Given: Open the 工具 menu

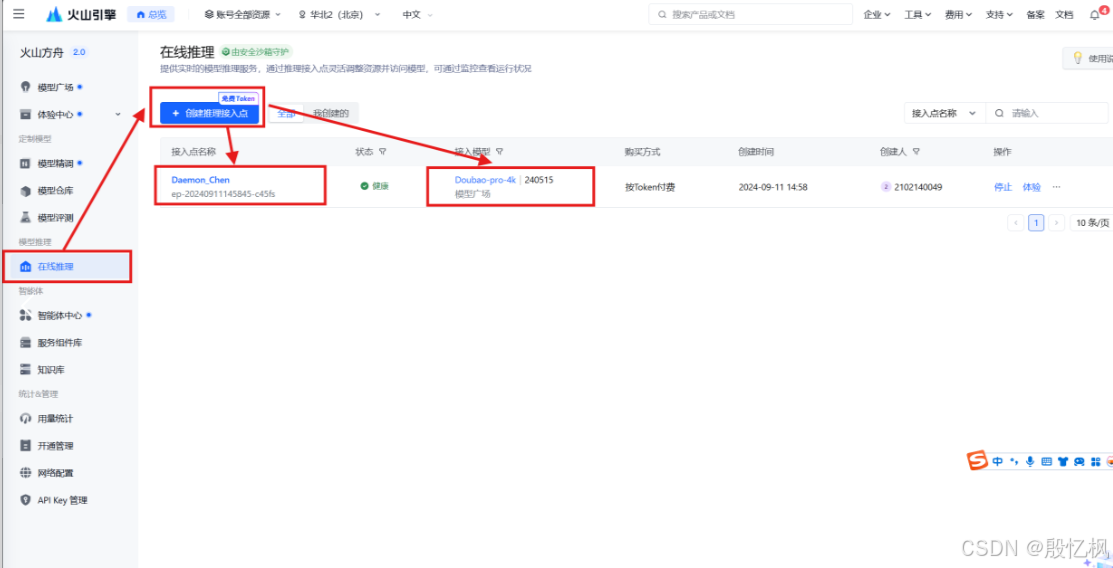Looking at the screenshot, I should [x=917, y=14].
